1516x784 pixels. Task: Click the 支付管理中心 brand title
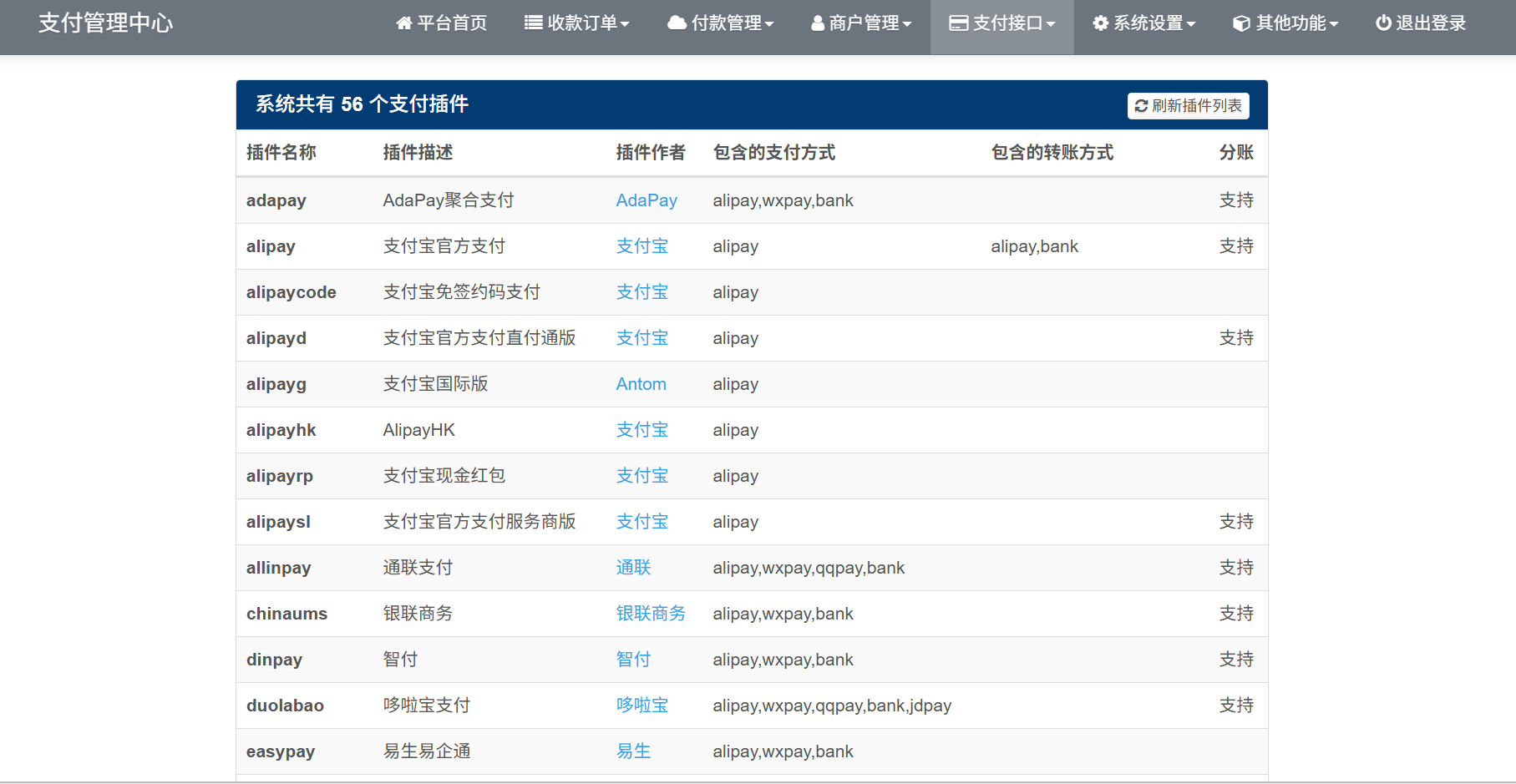click(106, 23)
